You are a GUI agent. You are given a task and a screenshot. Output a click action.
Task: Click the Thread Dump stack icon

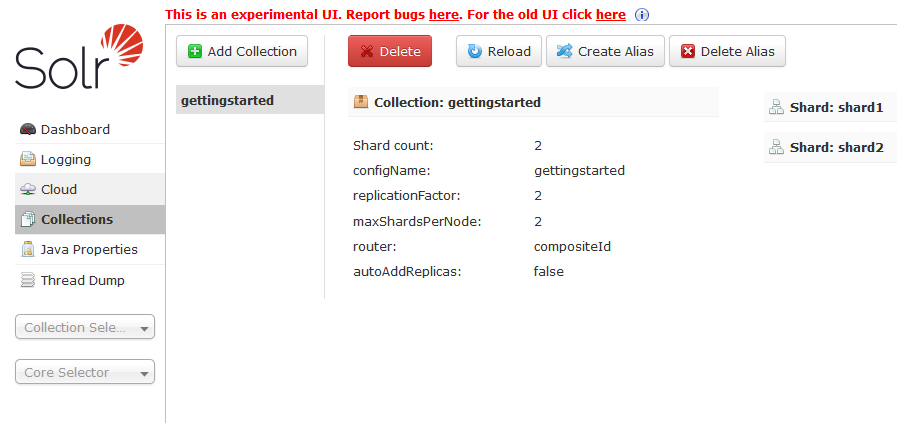pyautogui.click(x=27, y=280)
